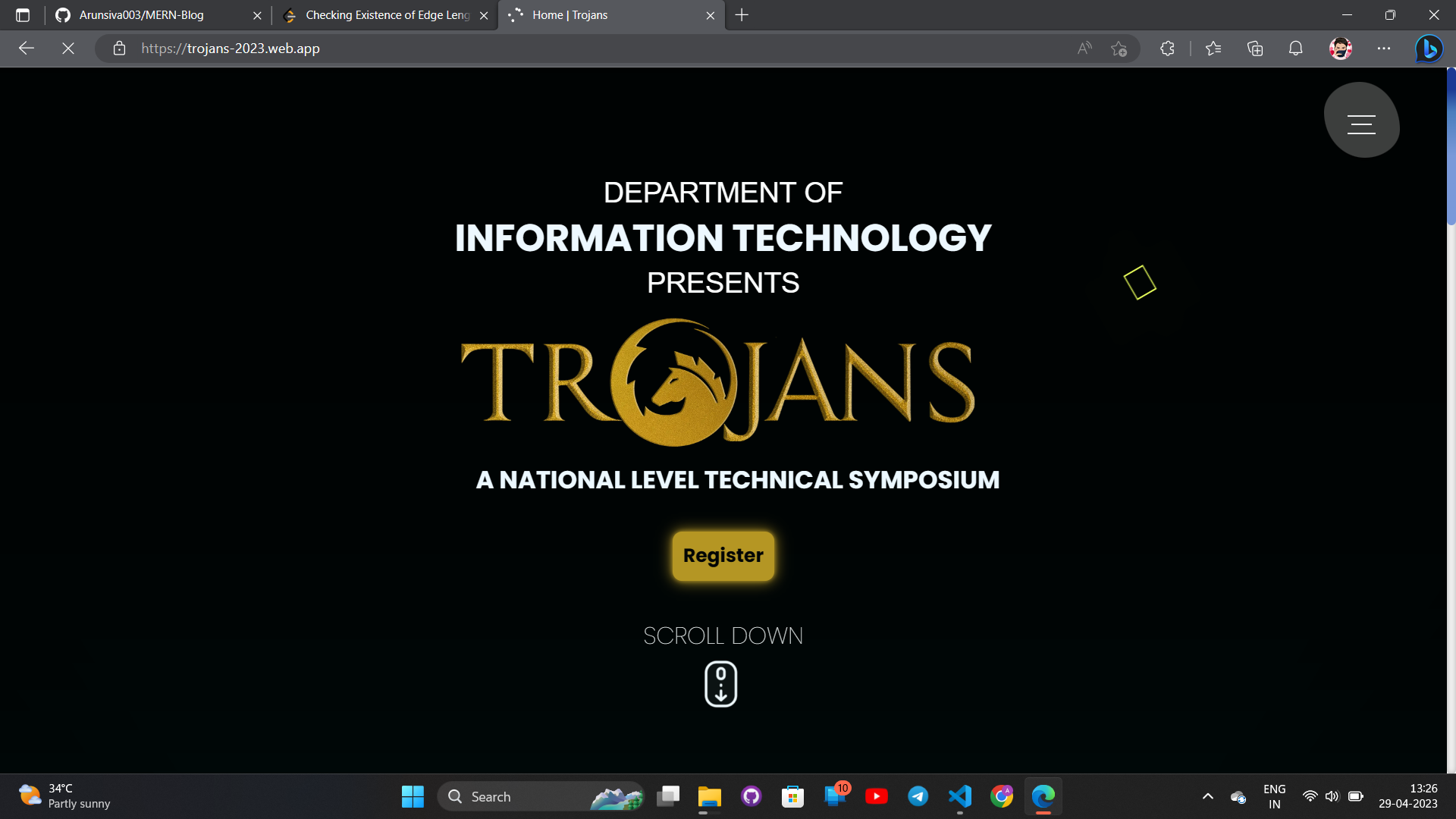Add this page to favorites
This screenshot has height=819, width=1456.
coord(1119,49)
